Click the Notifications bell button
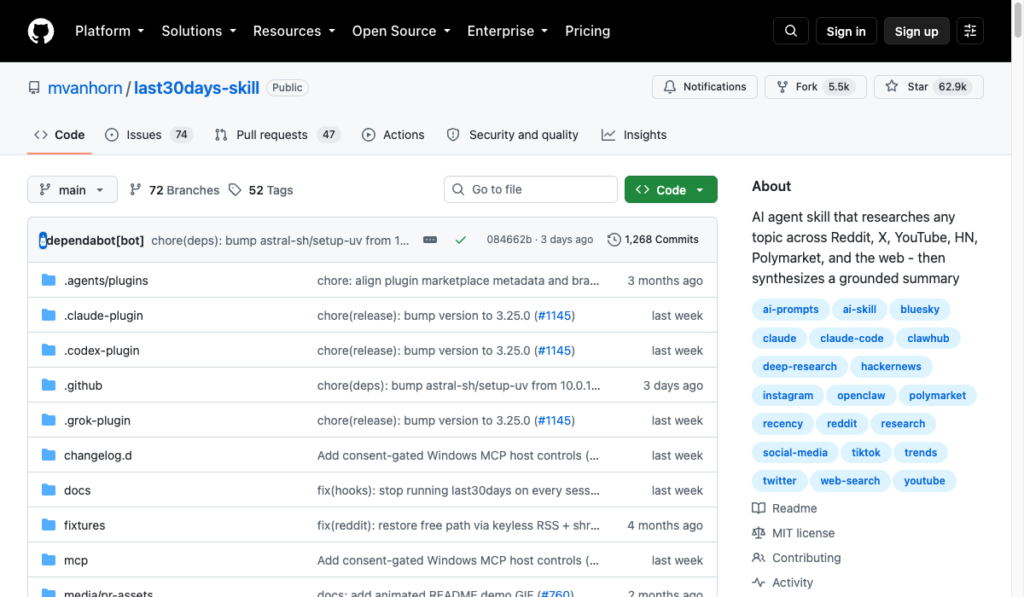Viewport: 1024px width, 597px height. point(705,87)
